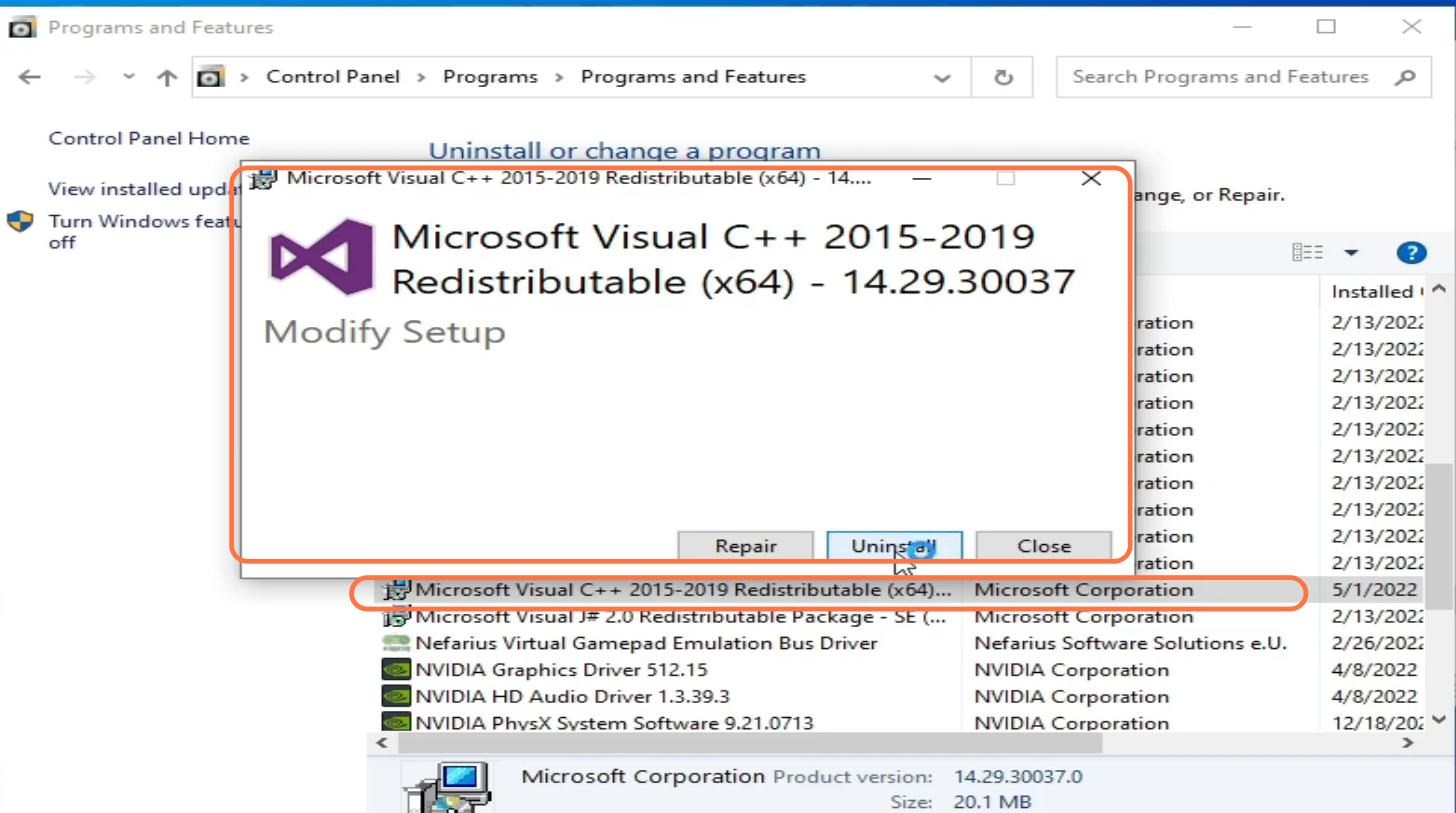Click the product version 14.29.30037.0 value
This screenshot has height=813, width=1456.
coord(1017,777)
